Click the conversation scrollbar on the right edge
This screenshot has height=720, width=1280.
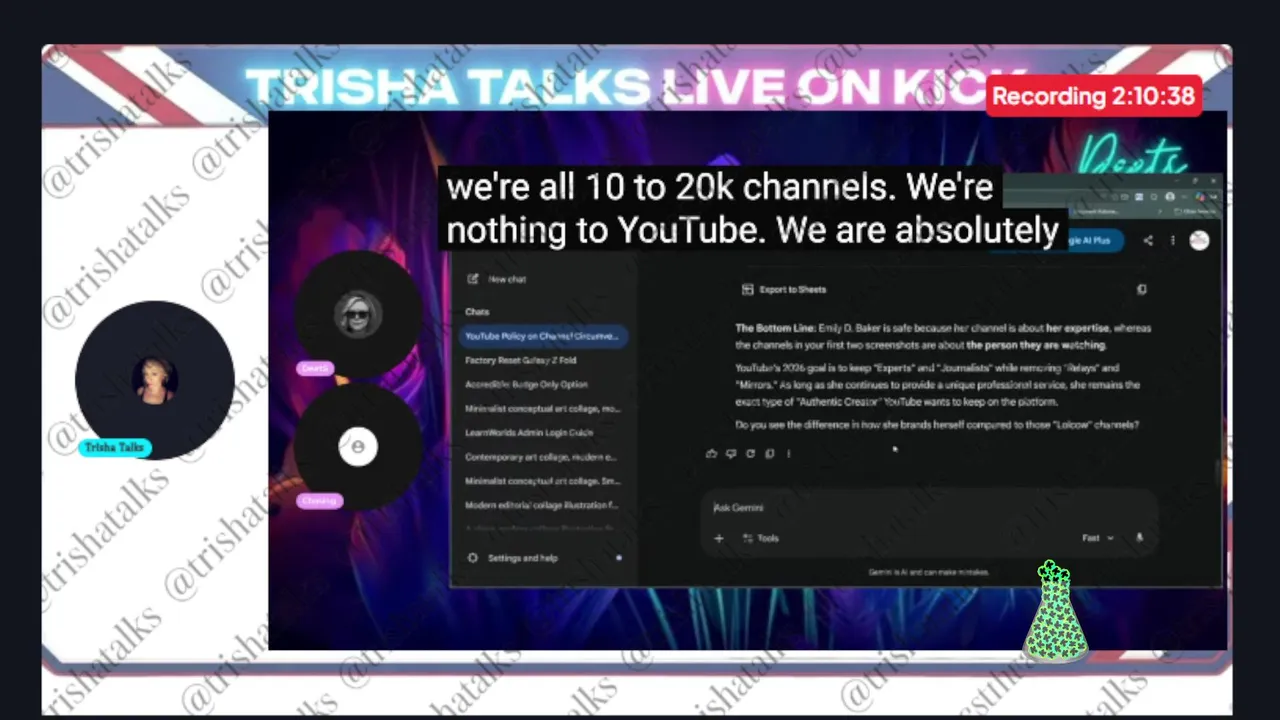click(x=1216, y=471)
